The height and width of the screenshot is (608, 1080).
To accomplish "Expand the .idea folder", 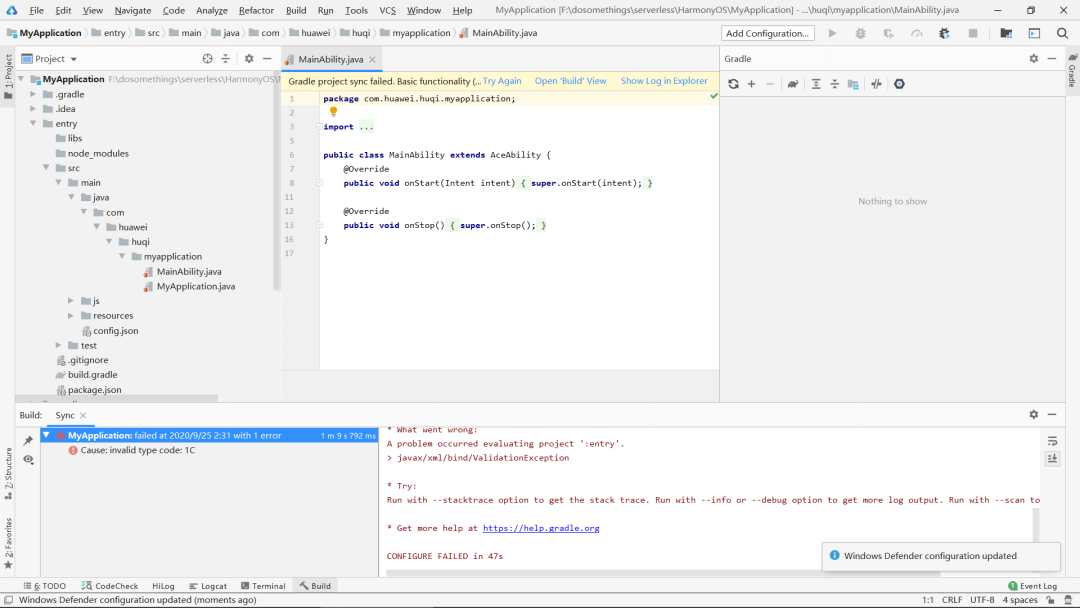I will click(32, 109).
